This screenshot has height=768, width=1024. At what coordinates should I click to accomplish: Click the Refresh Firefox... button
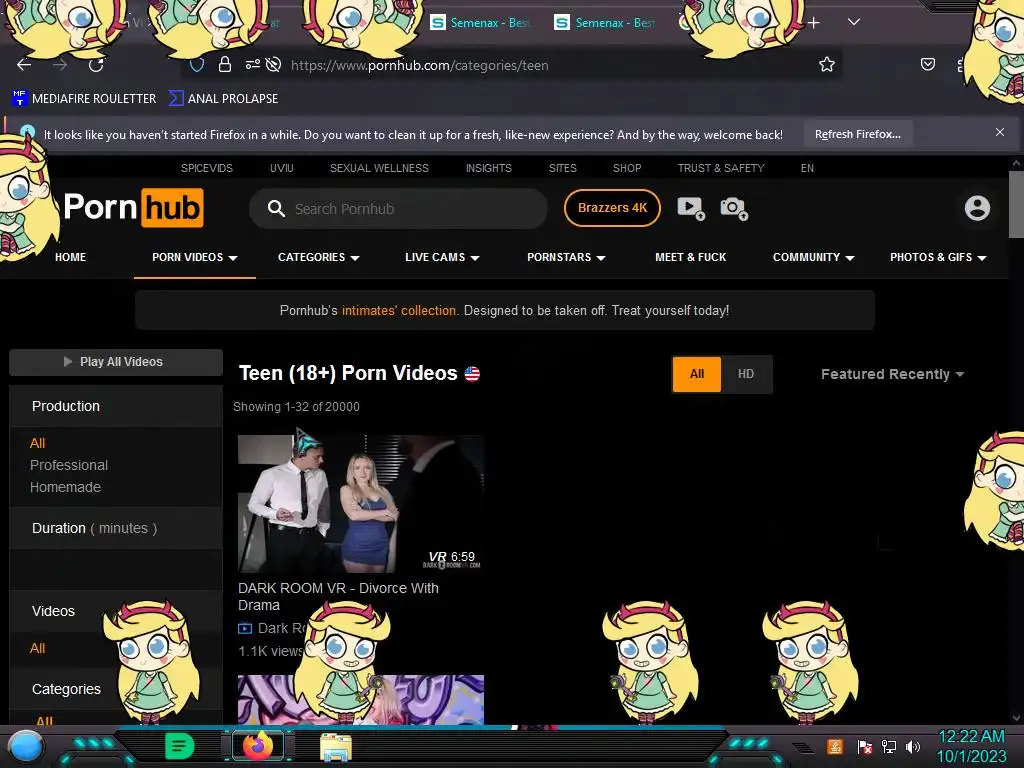click(x=857, y=134)
